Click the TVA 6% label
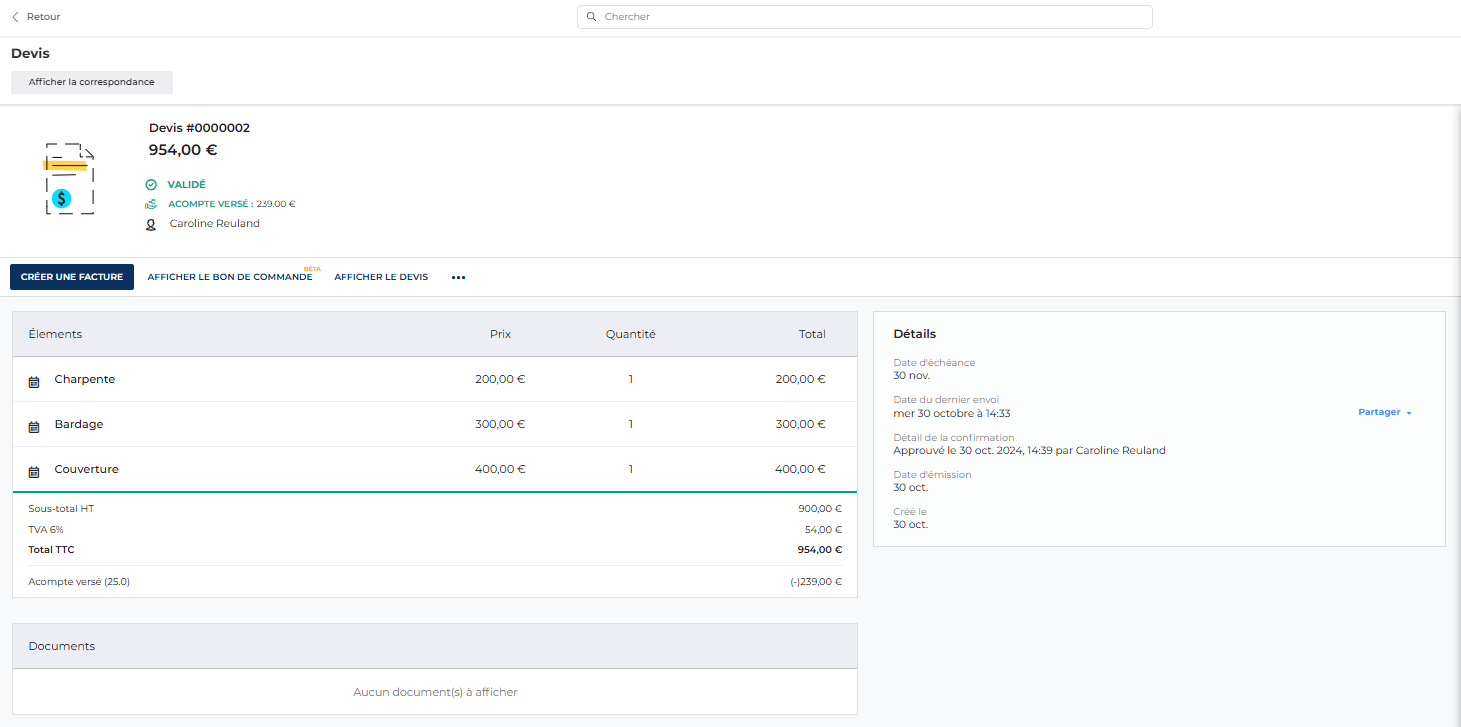Image resolution: width=1461 pixels, height=727 pixels. (x=46, y=530)
